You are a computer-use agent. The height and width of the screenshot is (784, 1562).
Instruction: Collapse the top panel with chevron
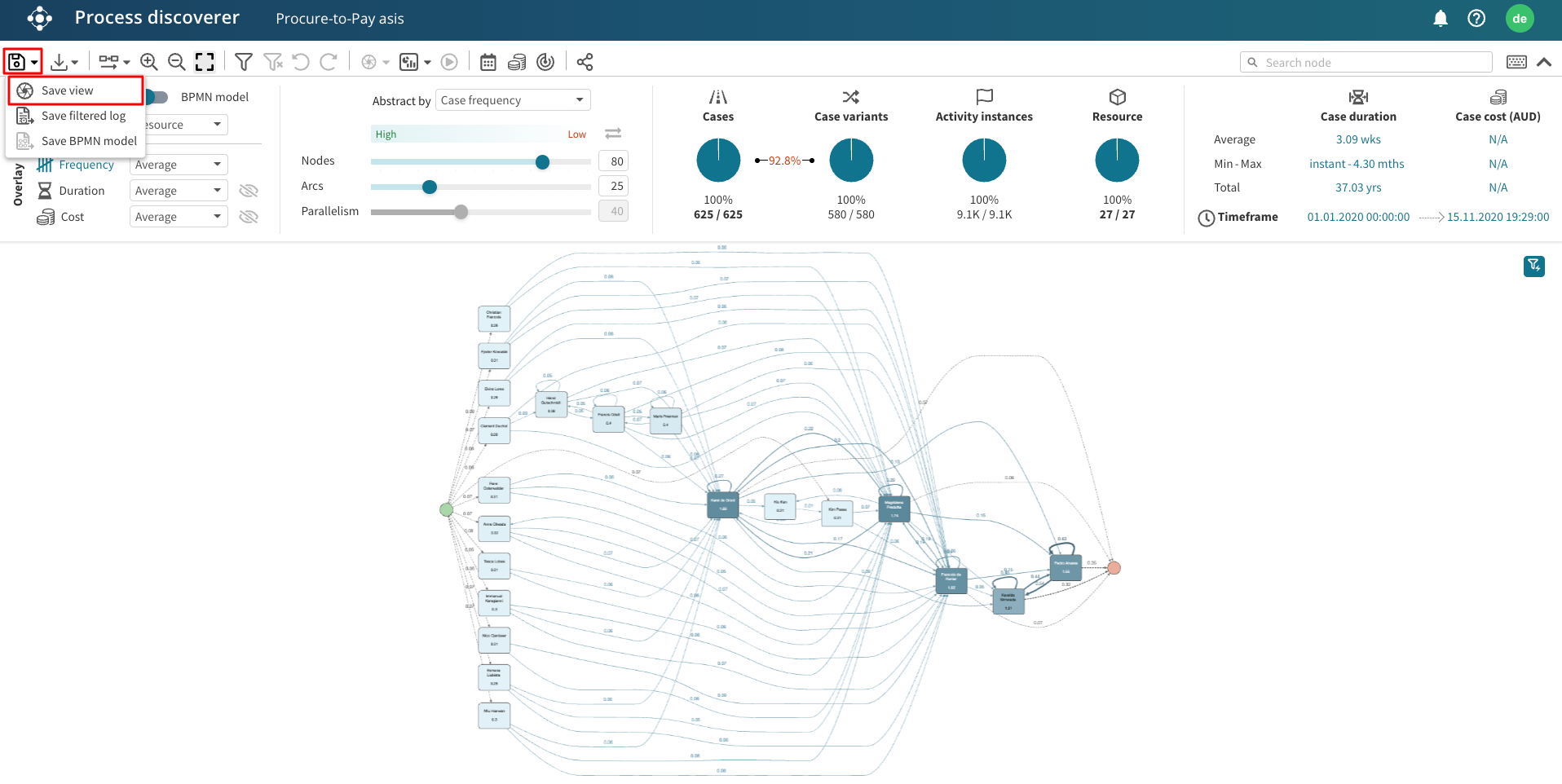coord(1543,62)
